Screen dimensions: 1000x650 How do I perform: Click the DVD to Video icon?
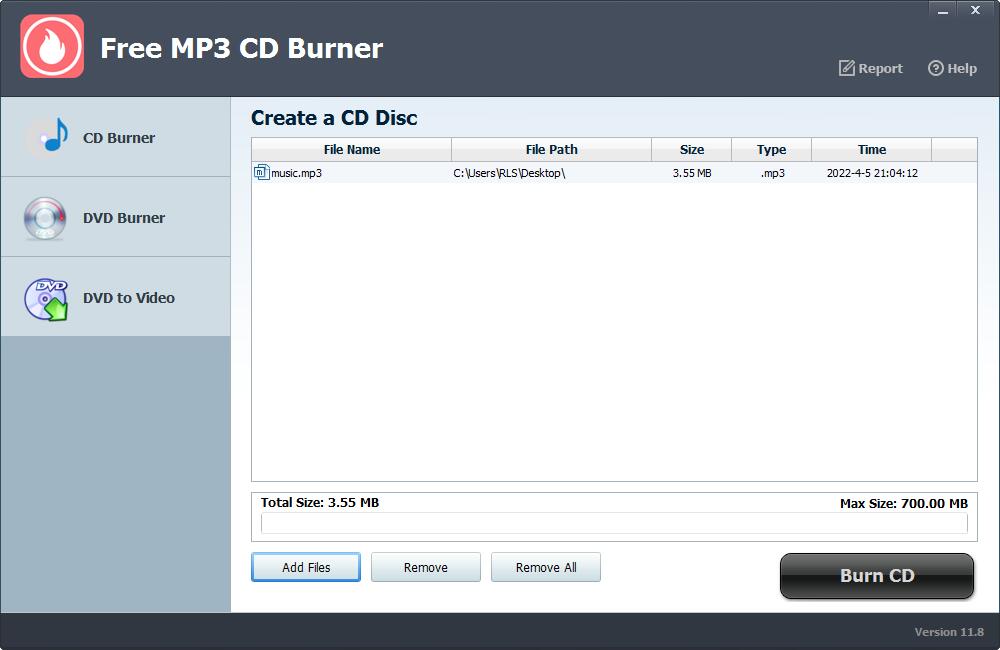46,299
